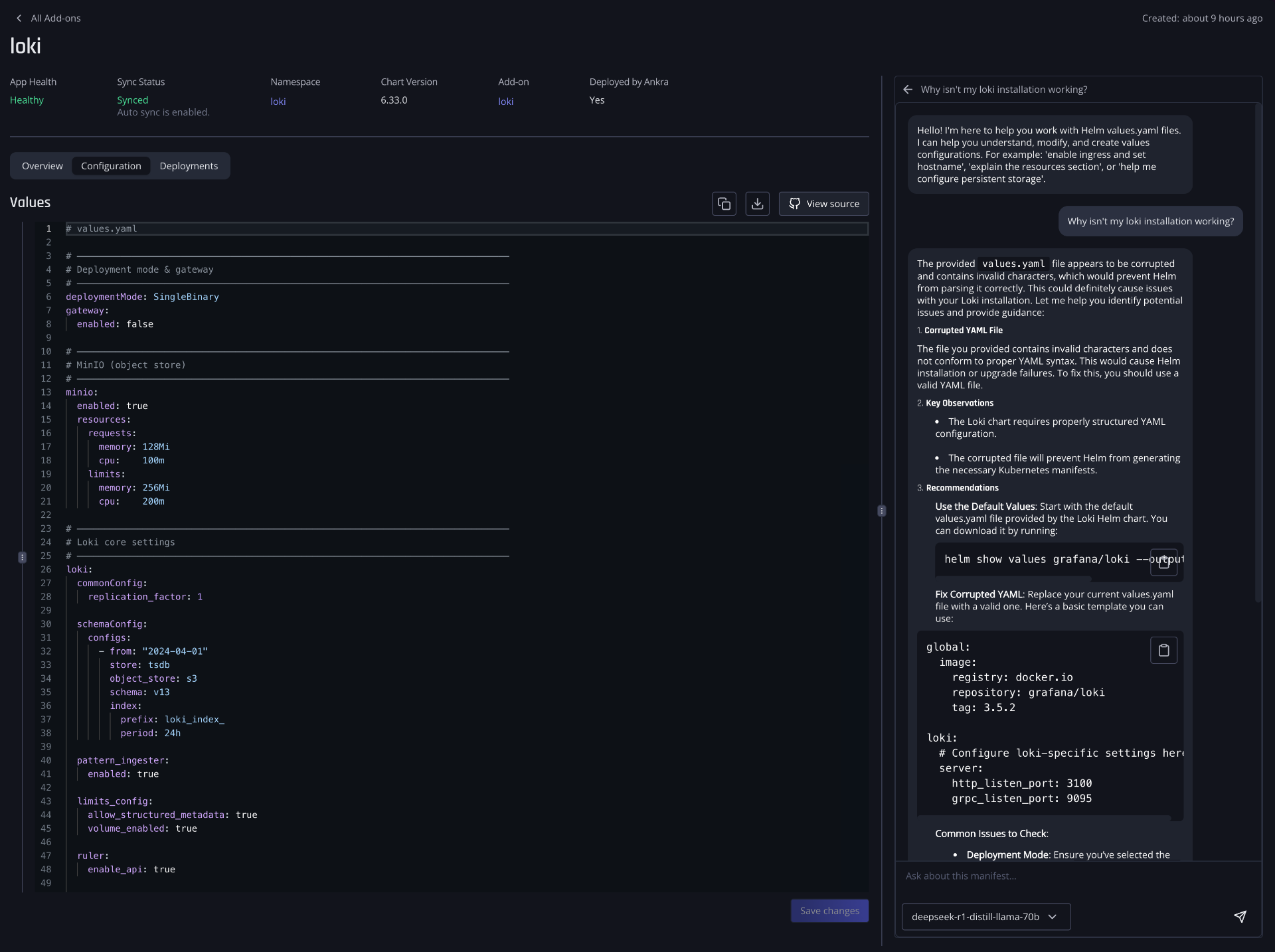
Task: Open the loki namespace link
Action: coord(278,102)
